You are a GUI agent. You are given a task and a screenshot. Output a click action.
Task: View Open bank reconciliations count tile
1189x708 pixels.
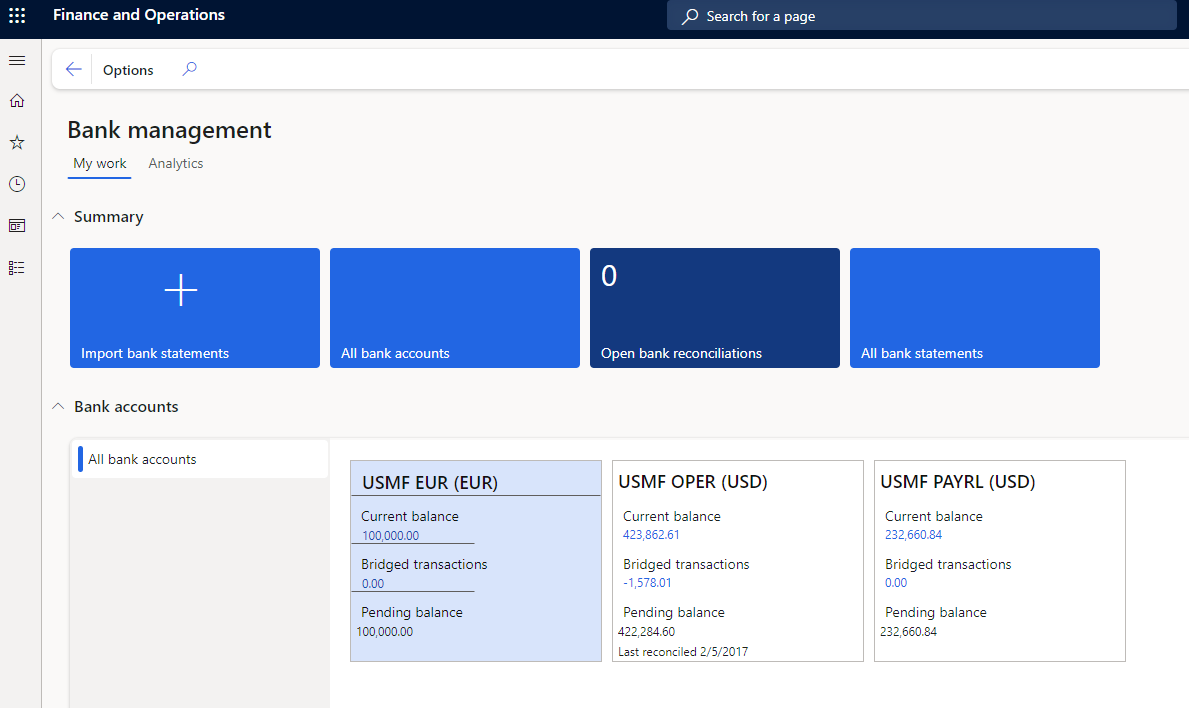714,307
